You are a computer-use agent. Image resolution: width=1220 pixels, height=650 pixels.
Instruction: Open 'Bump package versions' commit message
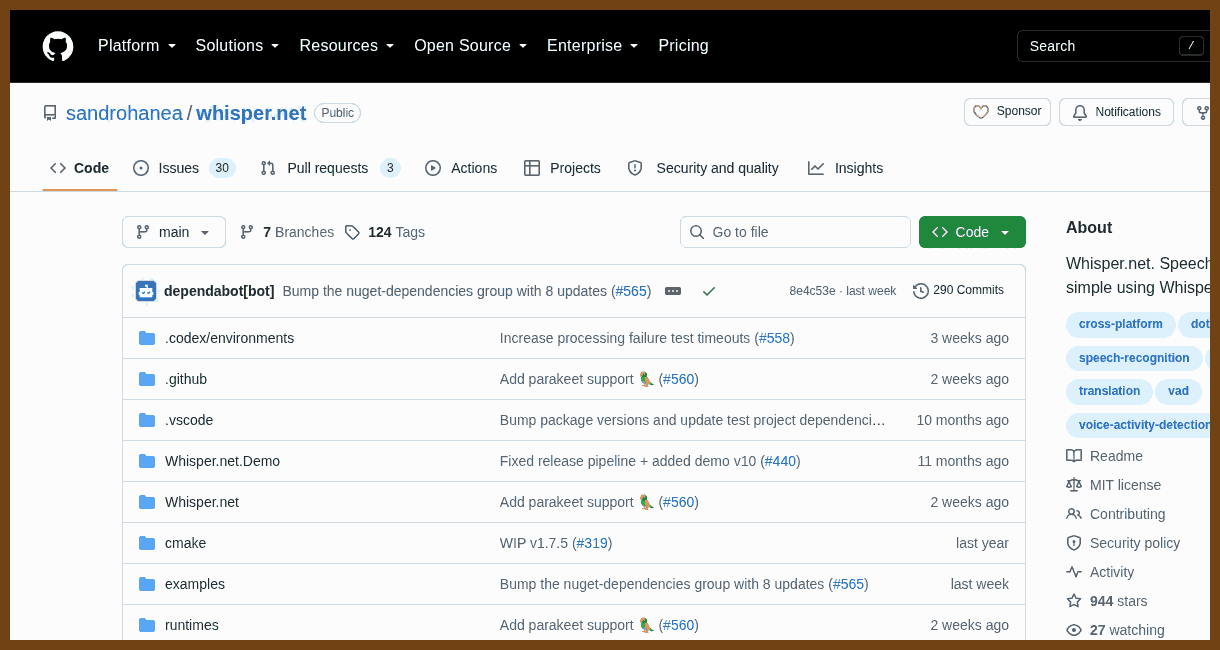(x=693, y=420)
